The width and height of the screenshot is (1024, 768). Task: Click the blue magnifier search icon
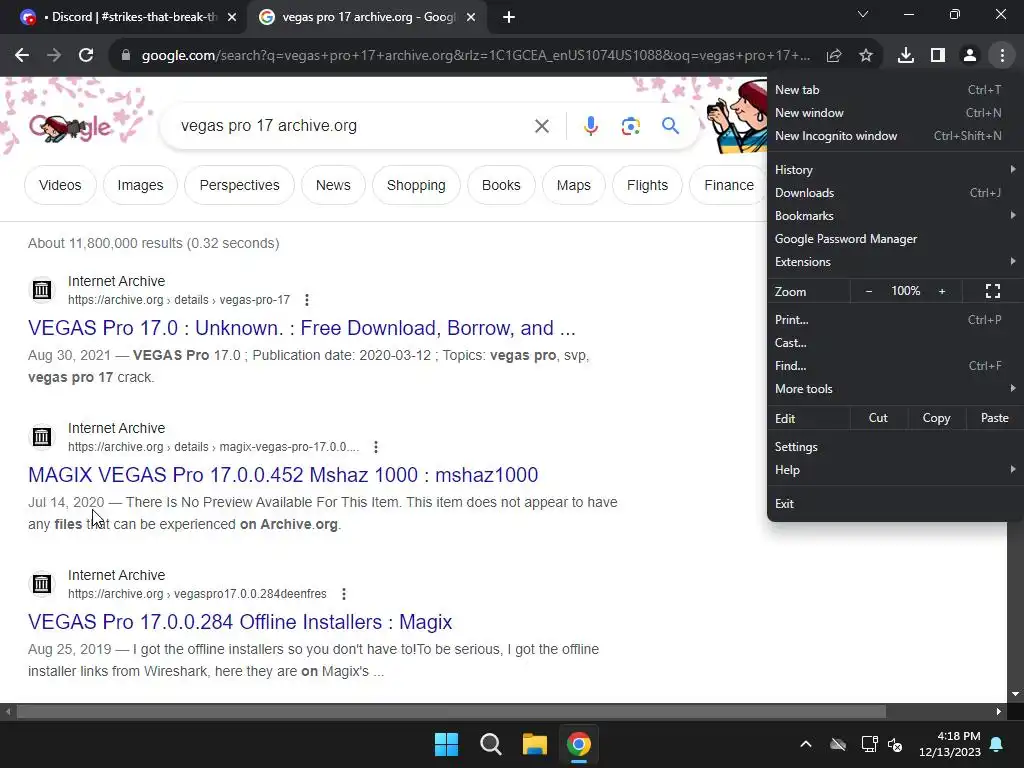click(670, 126)
